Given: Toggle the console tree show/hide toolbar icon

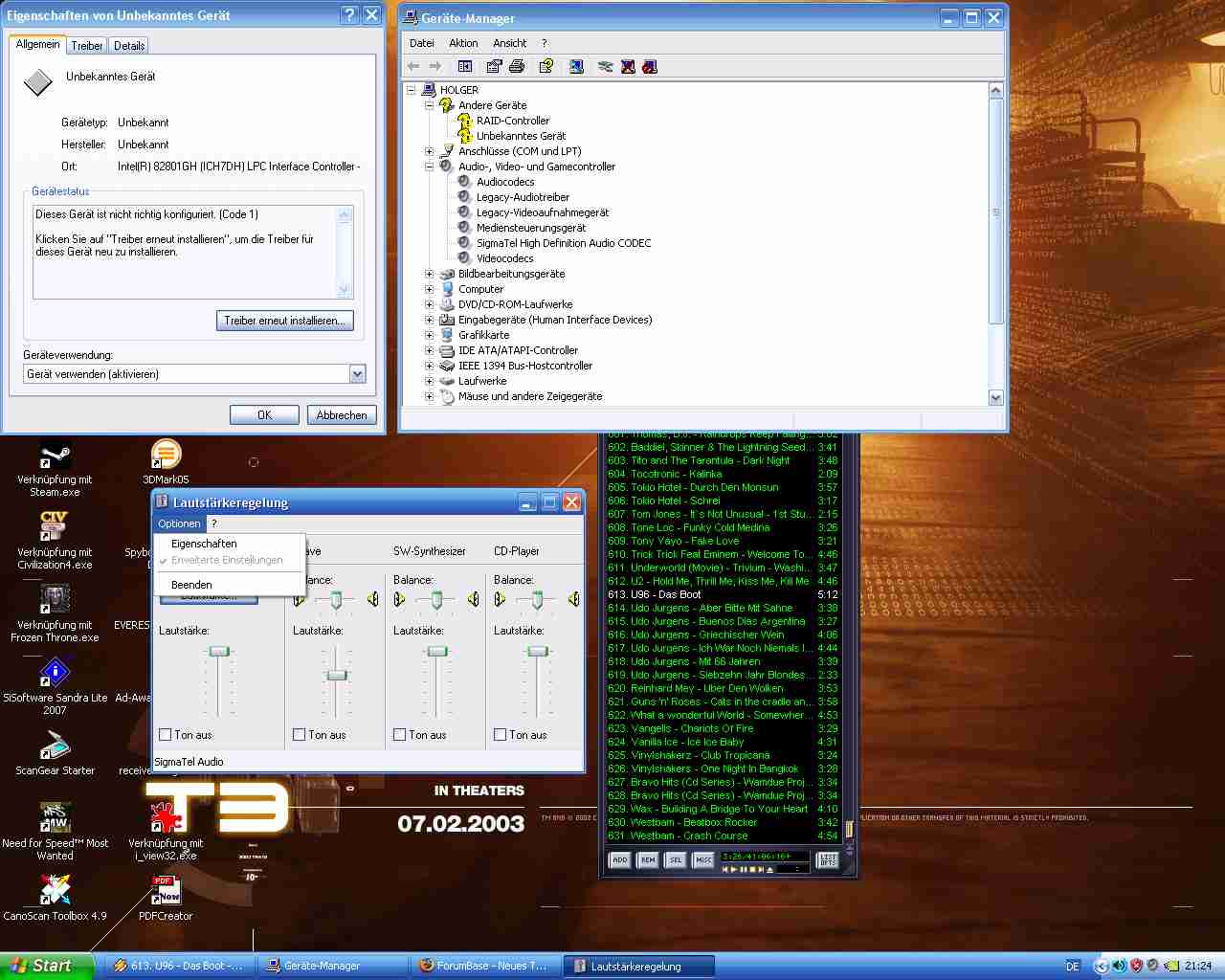Looking at the screenshot, I should coord(465,66).
